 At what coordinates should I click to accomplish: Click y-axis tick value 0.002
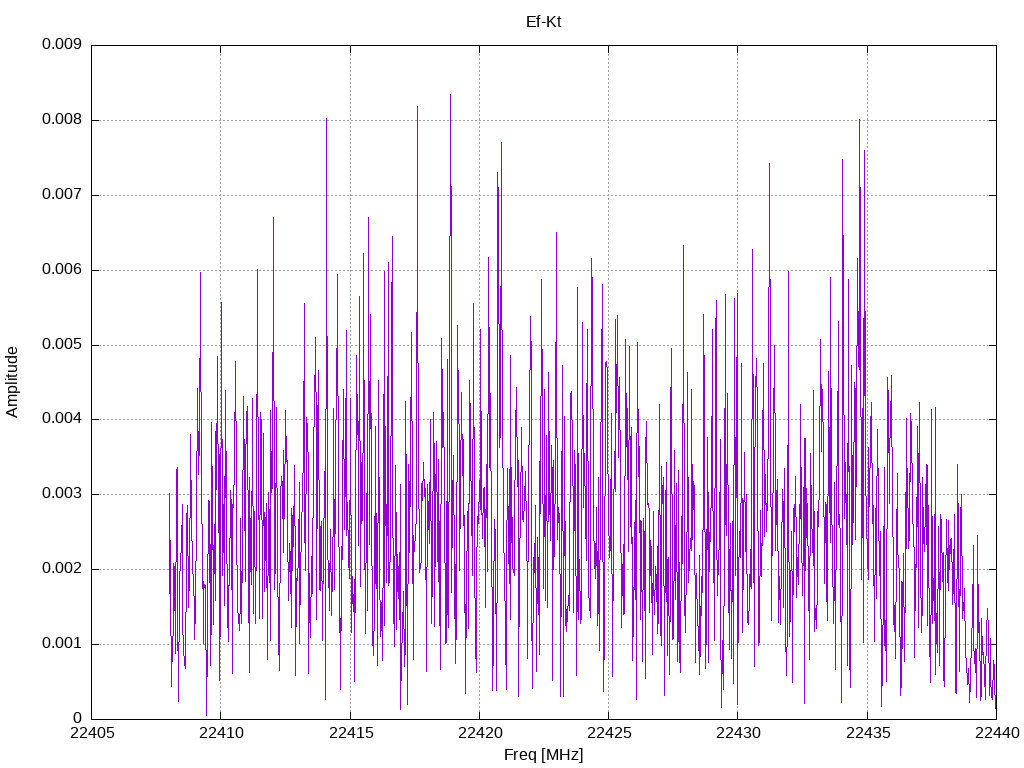[62, 569]
